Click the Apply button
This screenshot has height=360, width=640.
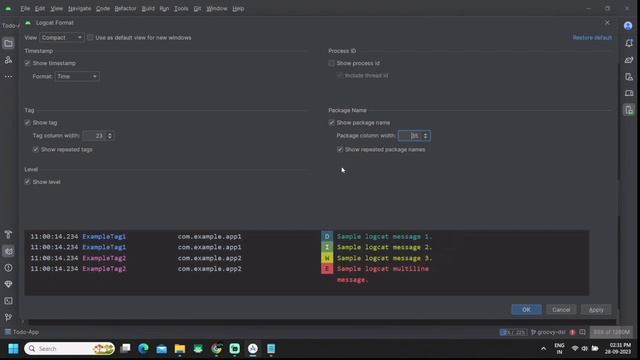point(596,309)
